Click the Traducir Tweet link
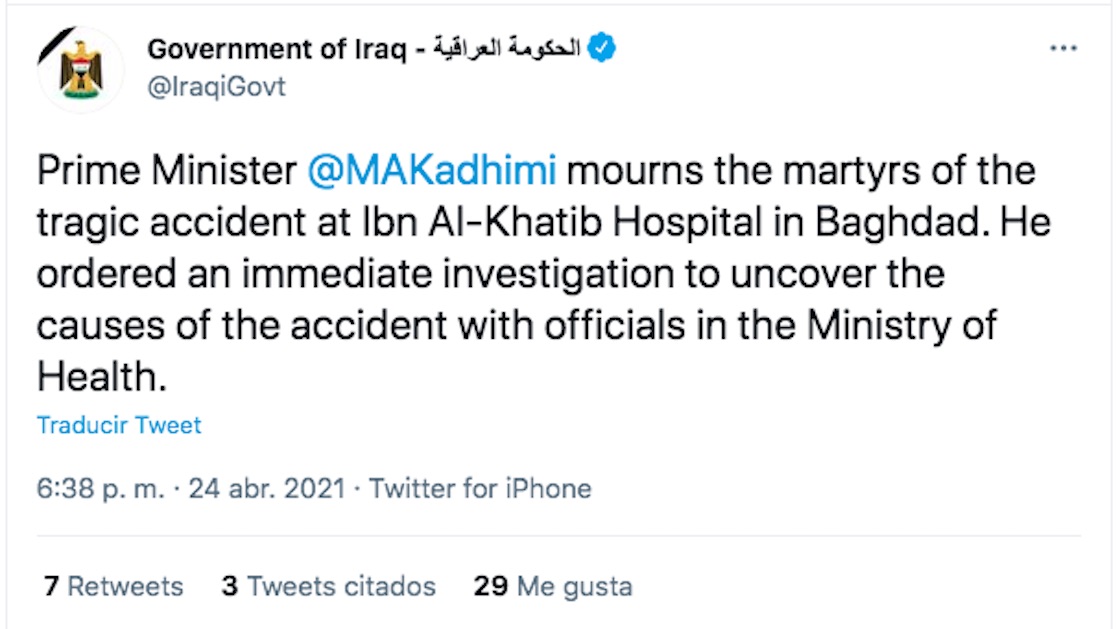 (119, 425)
